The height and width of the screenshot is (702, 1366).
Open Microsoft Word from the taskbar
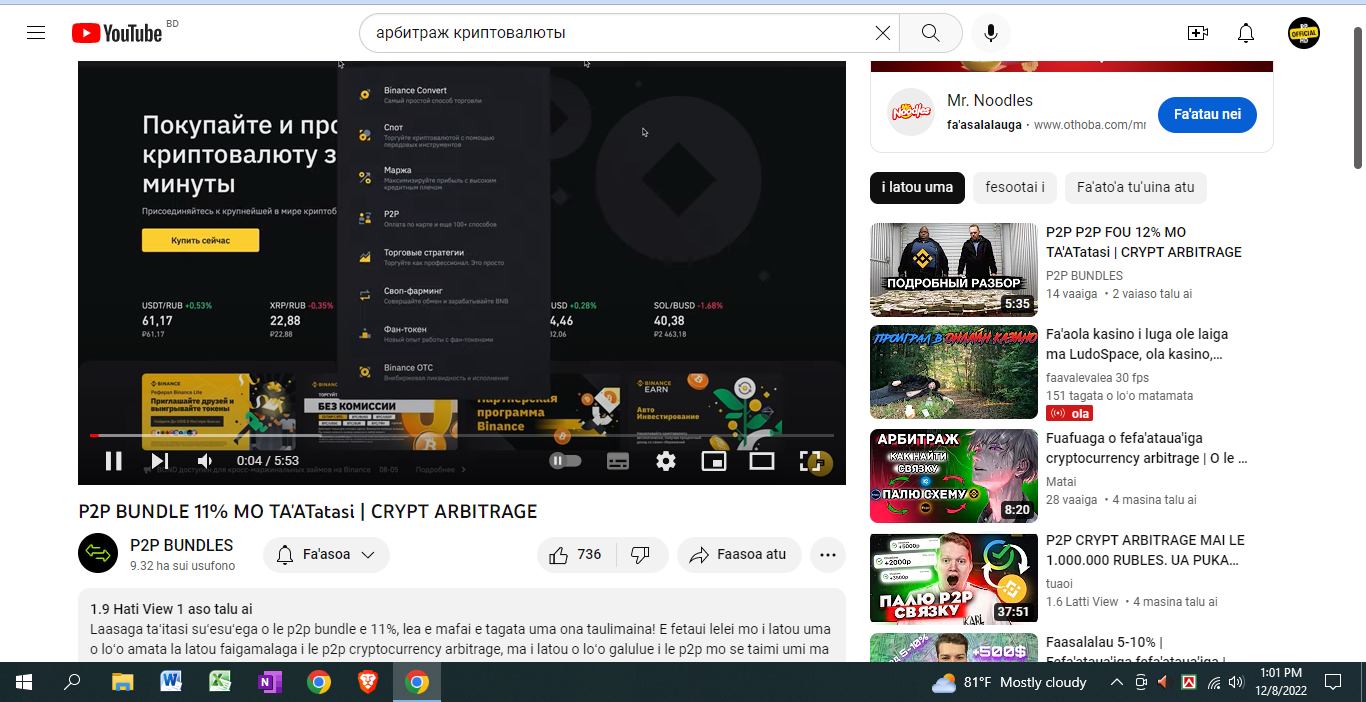click(x=171, y=682)
